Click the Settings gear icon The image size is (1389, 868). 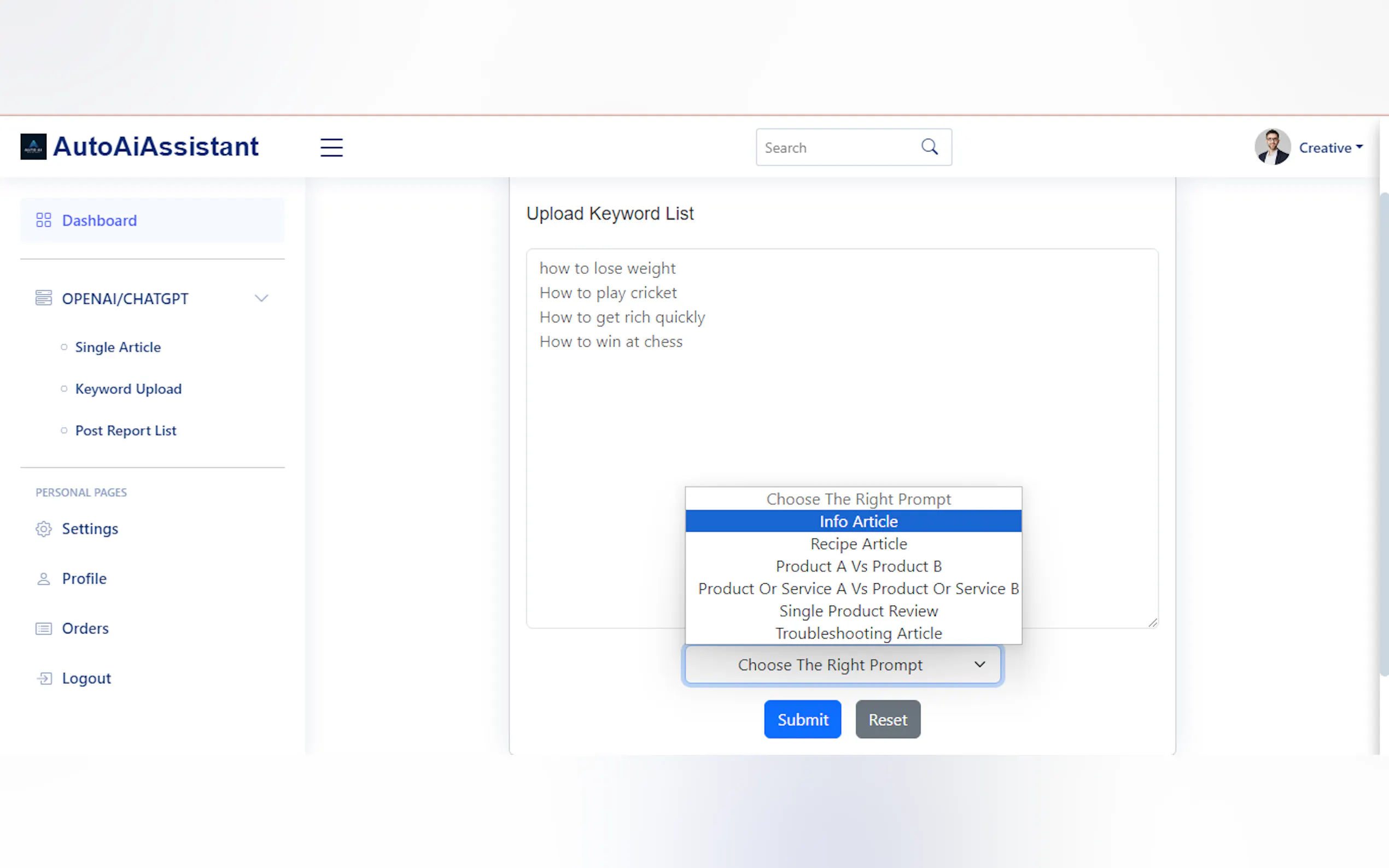44,529
